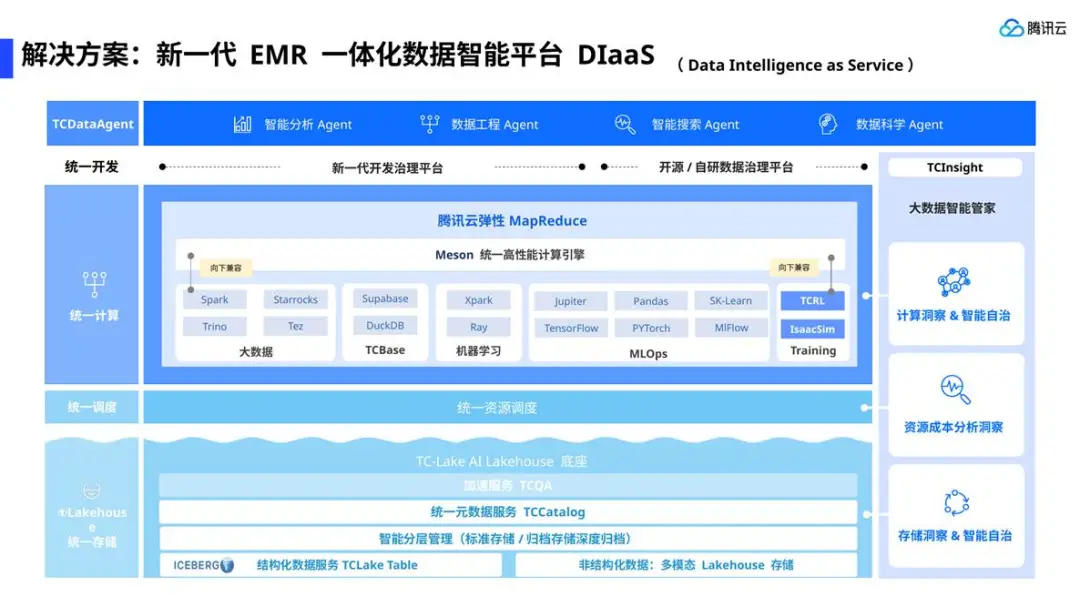Click the 计算洞察 & 智能自治 cluster icon
The image size is (1080, 607).
954,281
